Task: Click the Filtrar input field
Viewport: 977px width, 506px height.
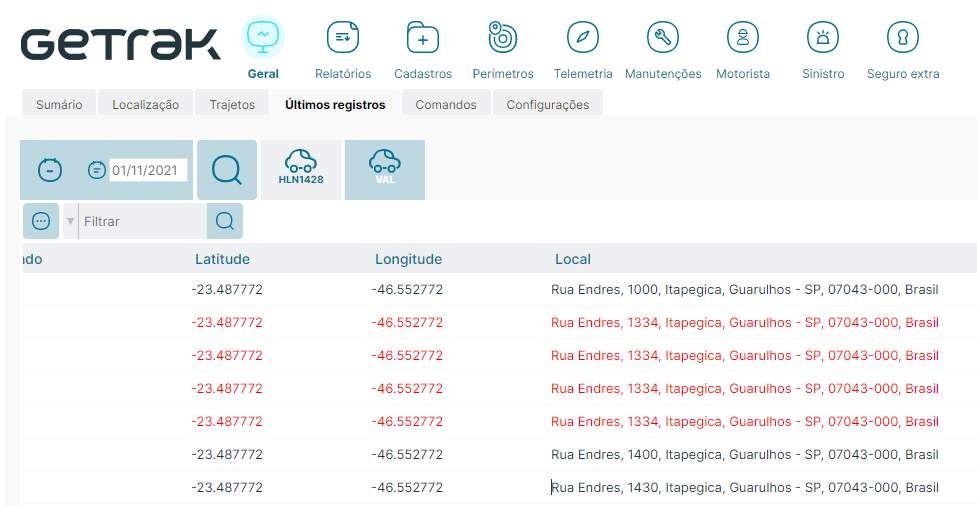Action: tap(143, 221)
